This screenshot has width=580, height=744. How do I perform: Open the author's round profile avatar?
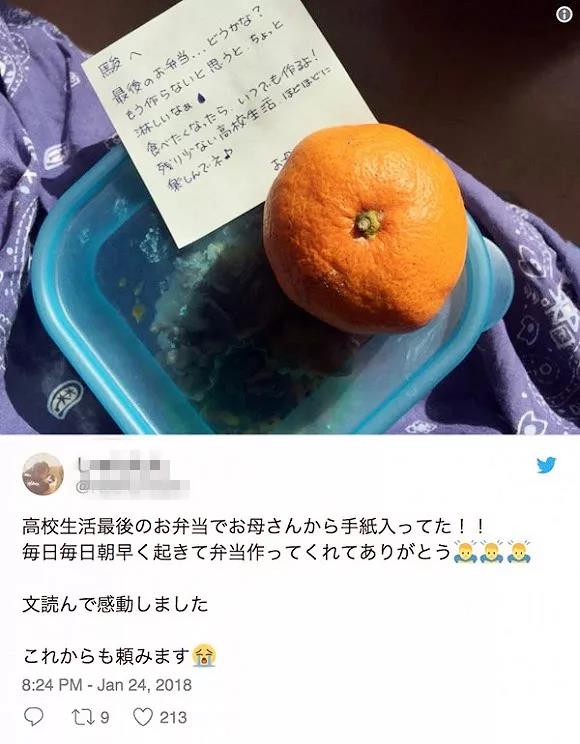click(x=43, y=474)
